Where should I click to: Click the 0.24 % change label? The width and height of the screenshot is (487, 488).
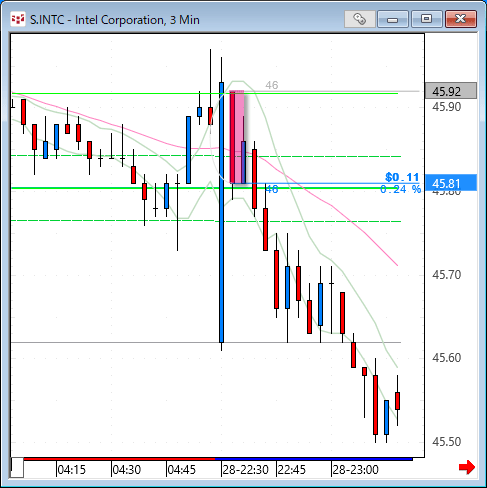pos(401,189)
